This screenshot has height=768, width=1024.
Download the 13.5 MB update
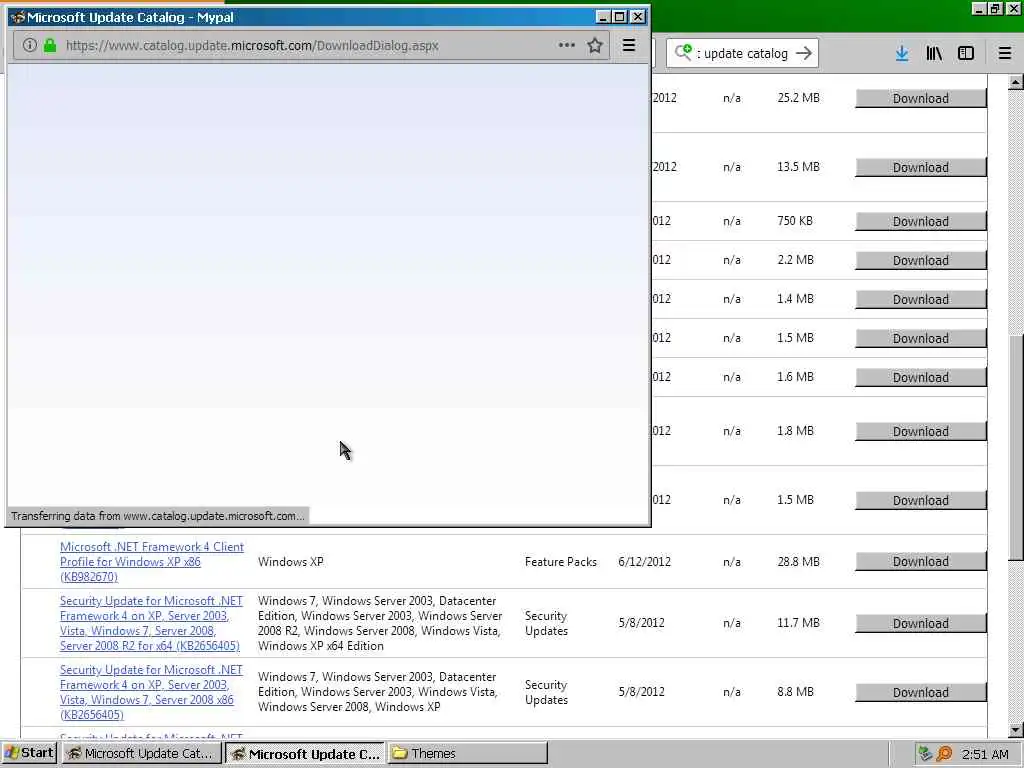click(x=920, y=168)
